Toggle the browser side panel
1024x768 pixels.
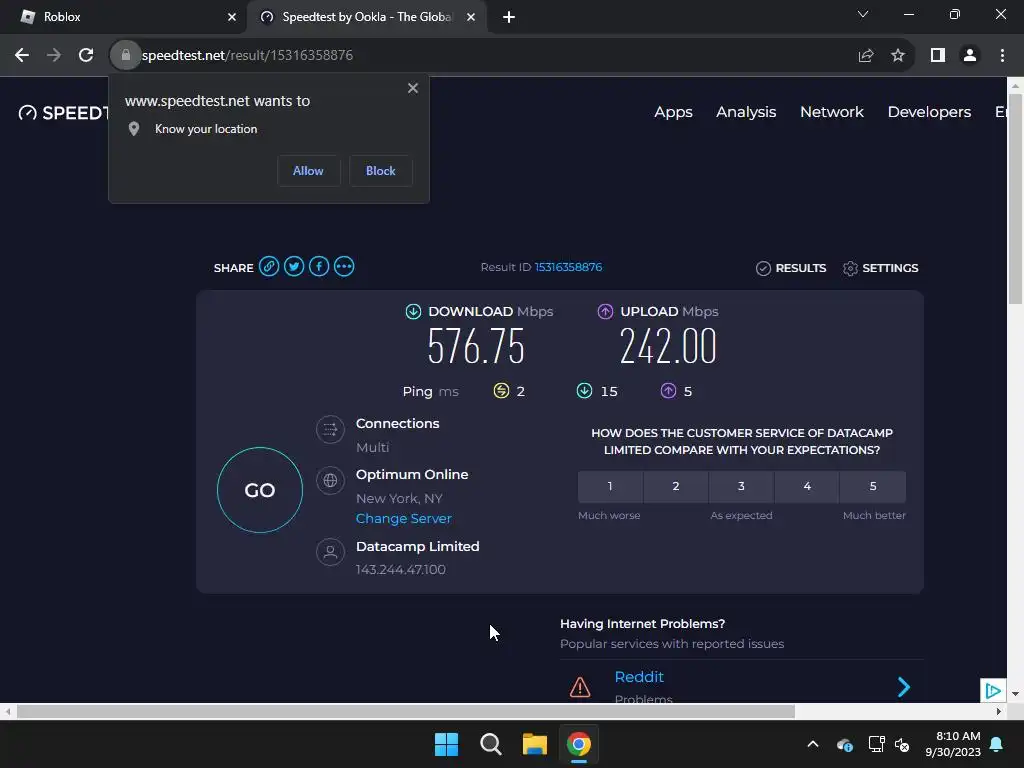tap(938, 56)
